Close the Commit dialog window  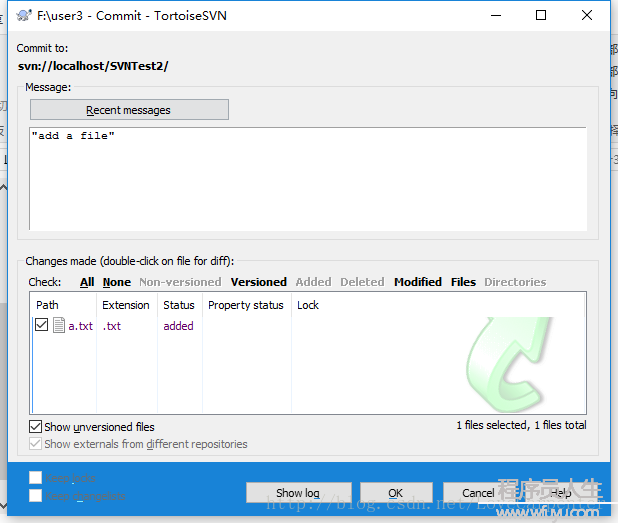pyautogui.click(x=587, y=15)
